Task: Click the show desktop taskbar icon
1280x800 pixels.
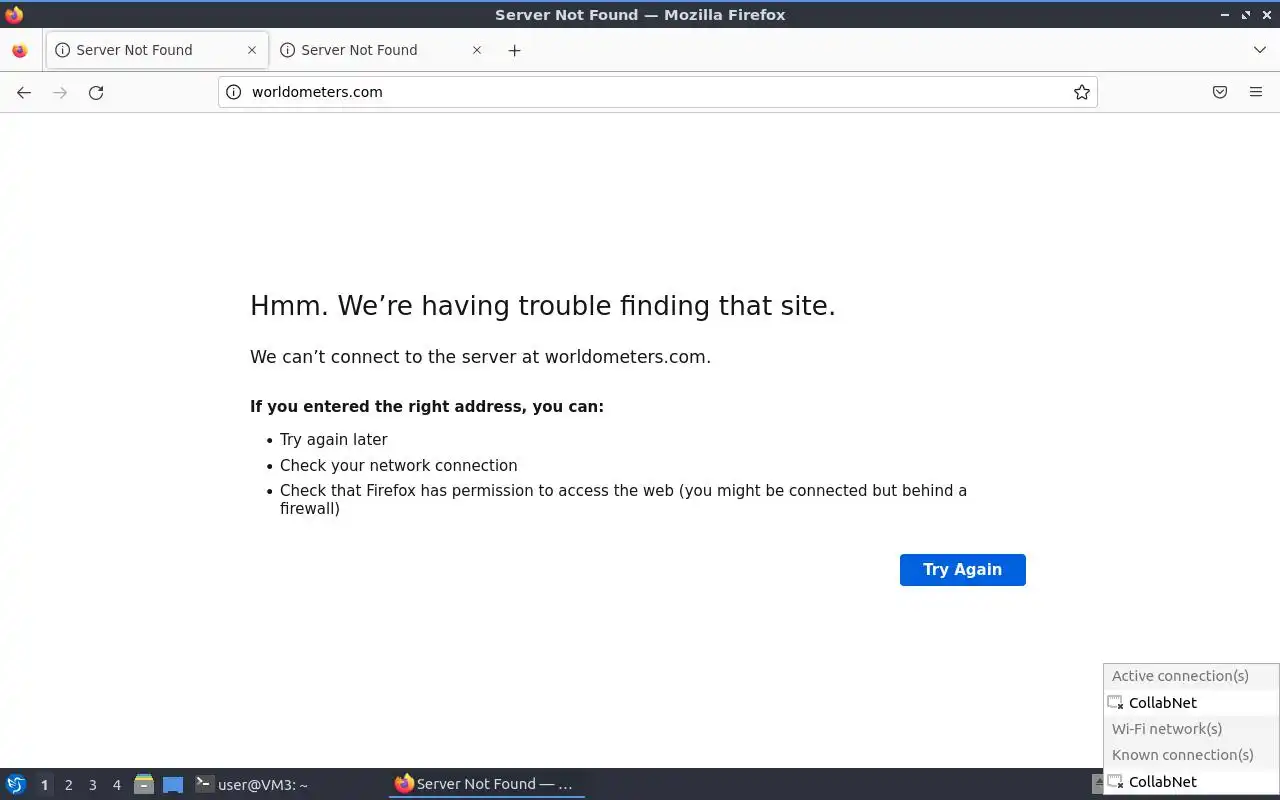Action: (x=173, y=785)
